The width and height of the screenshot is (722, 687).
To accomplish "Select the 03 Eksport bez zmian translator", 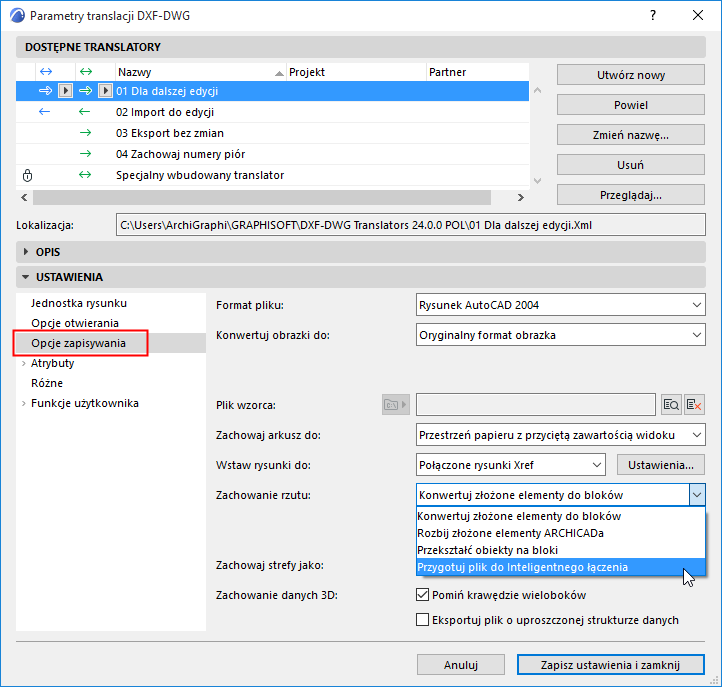I will point(272,133).
